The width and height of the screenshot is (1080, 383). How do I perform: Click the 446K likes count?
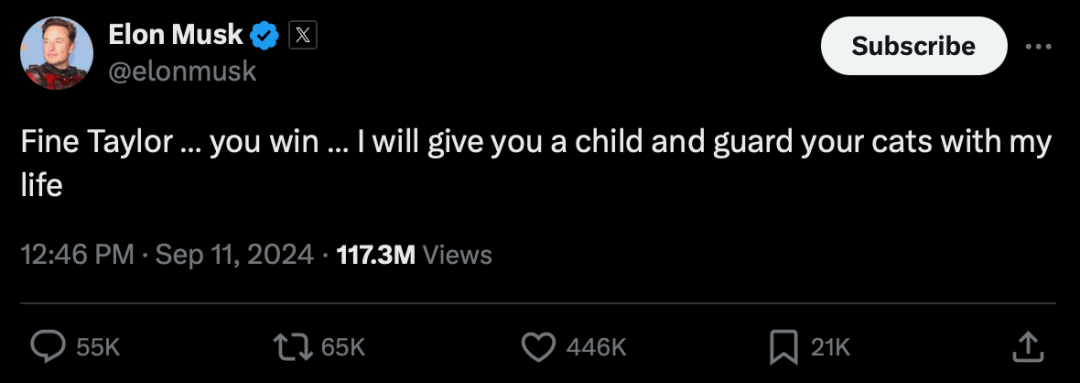pos(596,348)
